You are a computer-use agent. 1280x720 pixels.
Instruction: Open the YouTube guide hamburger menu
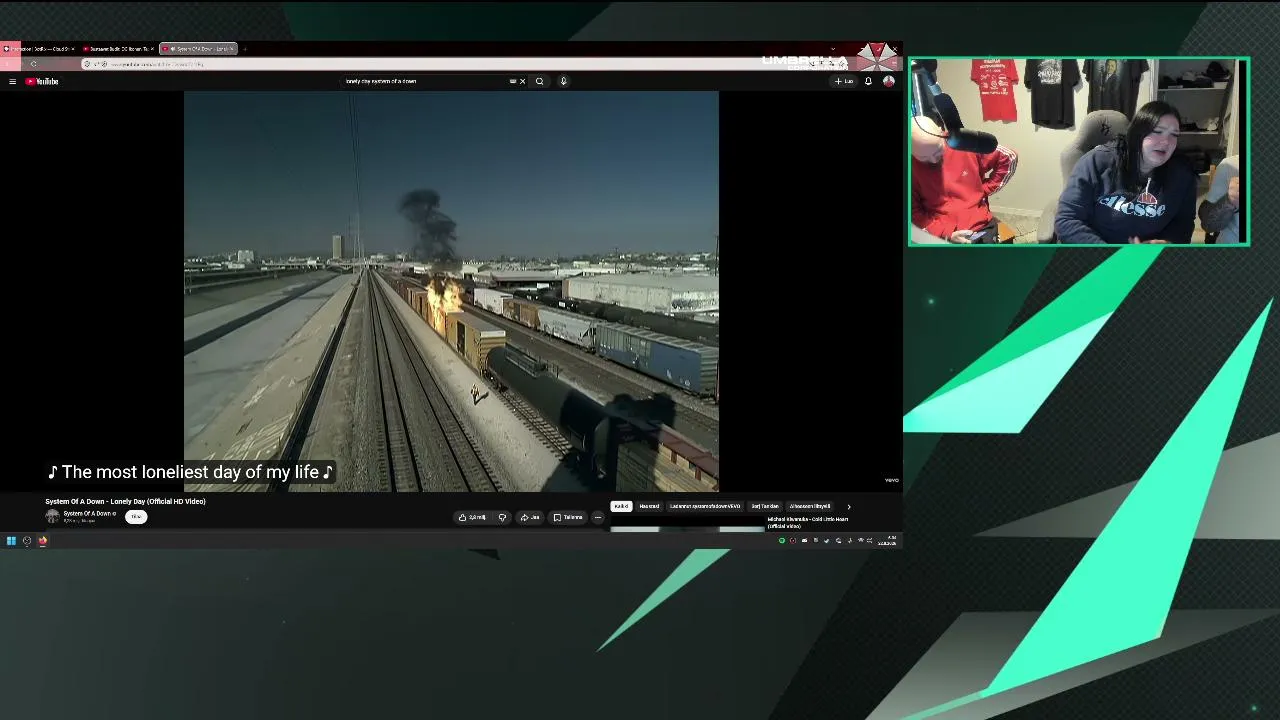click(x=12, y=81)
